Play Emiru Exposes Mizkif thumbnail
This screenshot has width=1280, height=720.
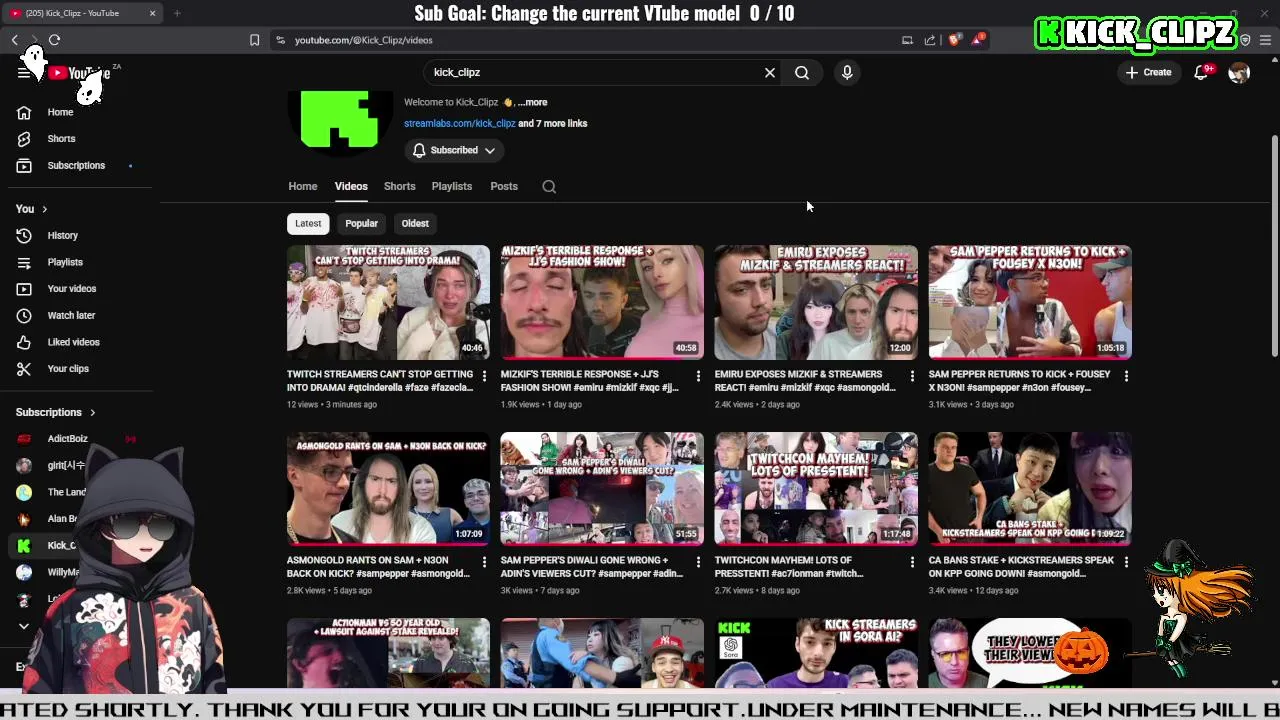pyautogui.click(x=816, y=302)
